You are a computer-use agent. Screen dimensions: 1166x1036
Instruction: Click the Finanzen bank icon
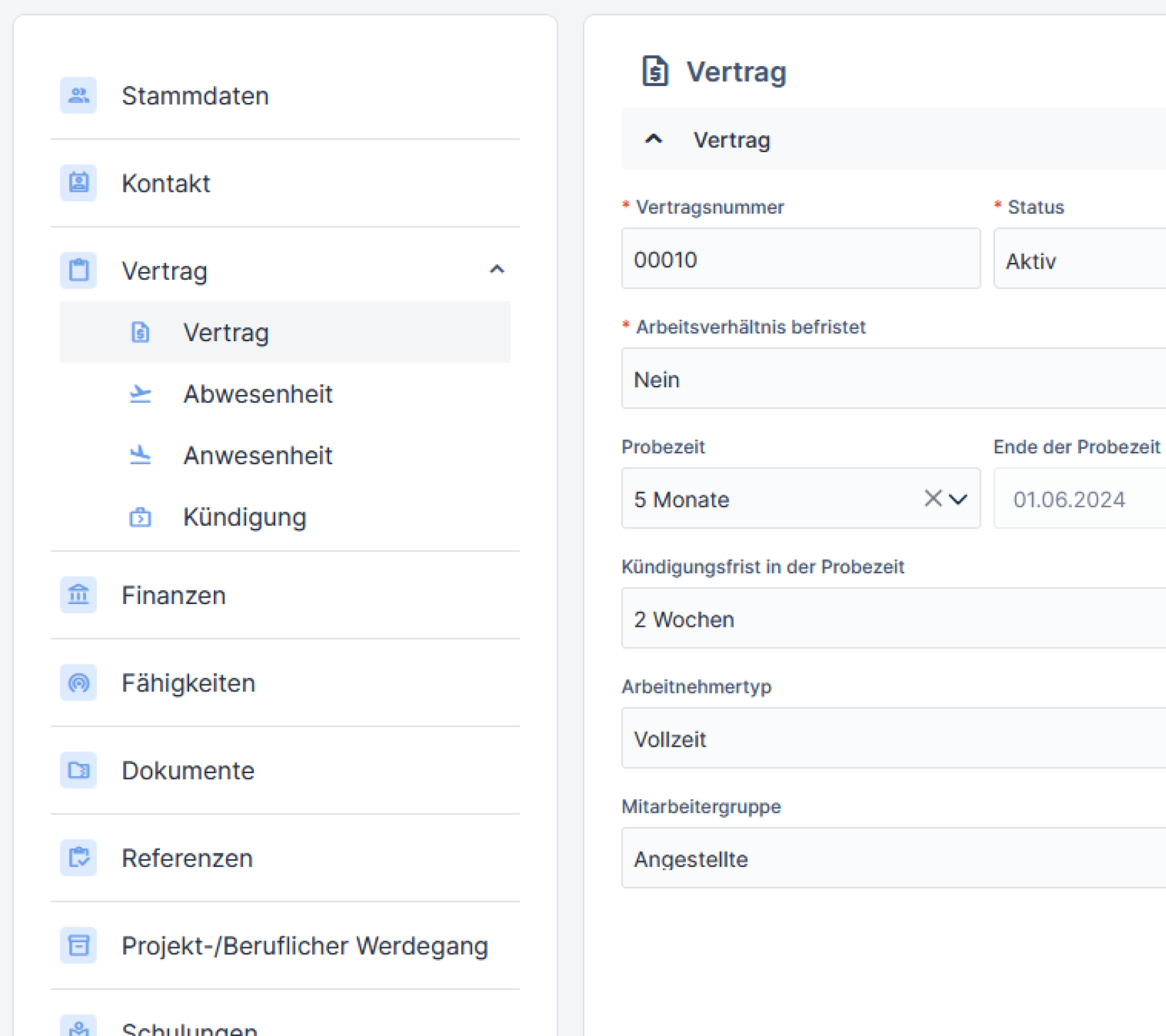click(x=78, y=594)
